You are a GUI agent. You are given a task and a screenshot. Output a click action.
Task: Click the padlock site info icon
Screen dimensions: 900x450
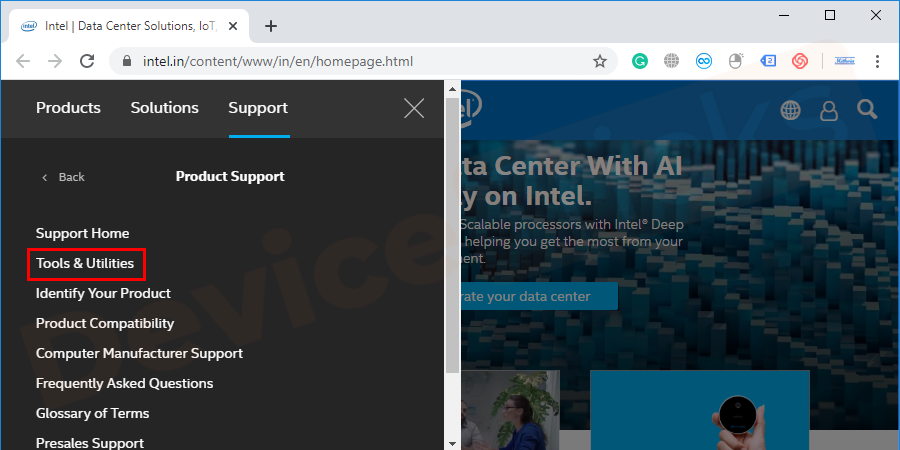pyautogui.click(x=127, y=61)
